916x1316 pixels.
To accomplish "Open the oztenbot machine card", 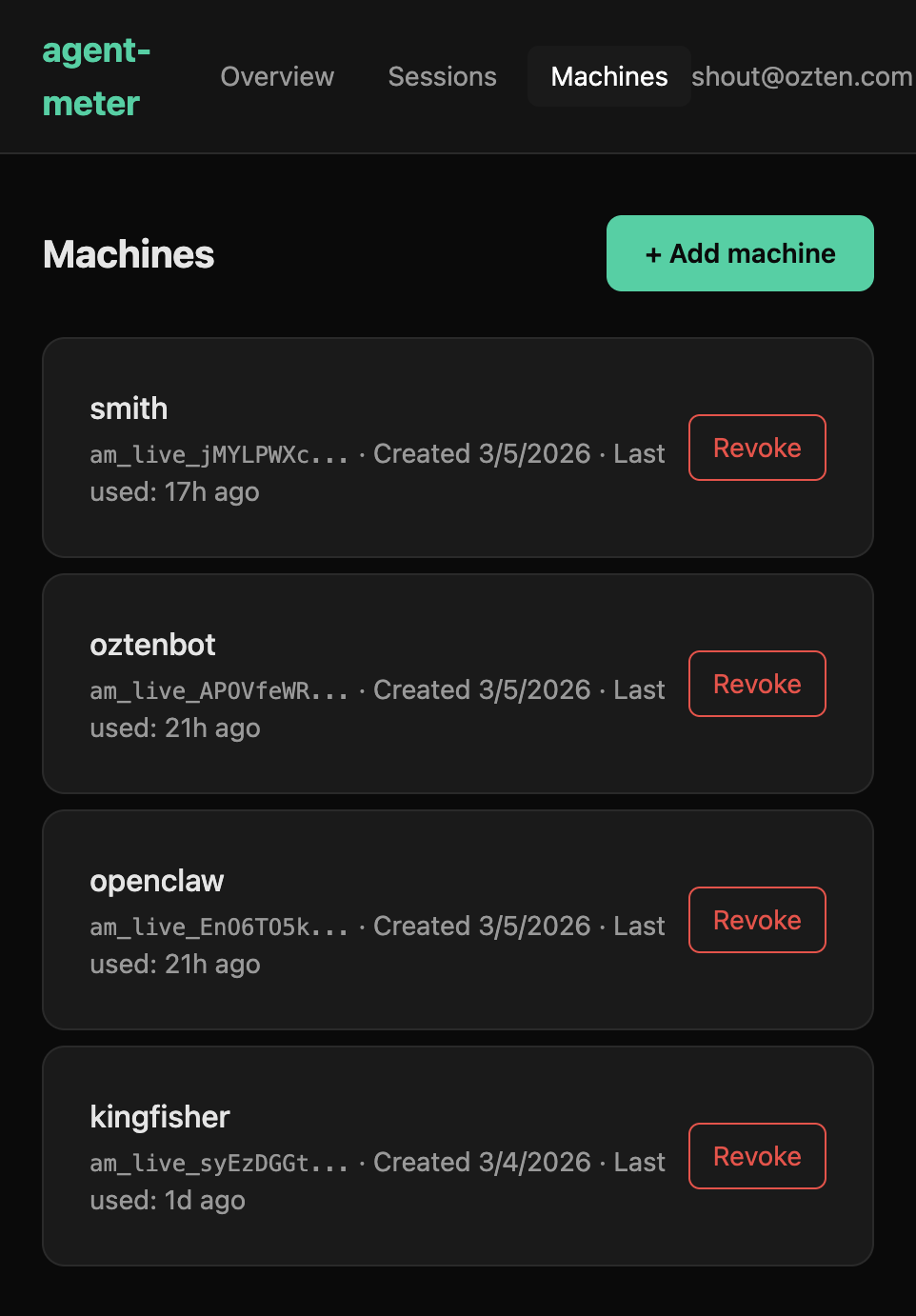I will [x=381, y=682].
